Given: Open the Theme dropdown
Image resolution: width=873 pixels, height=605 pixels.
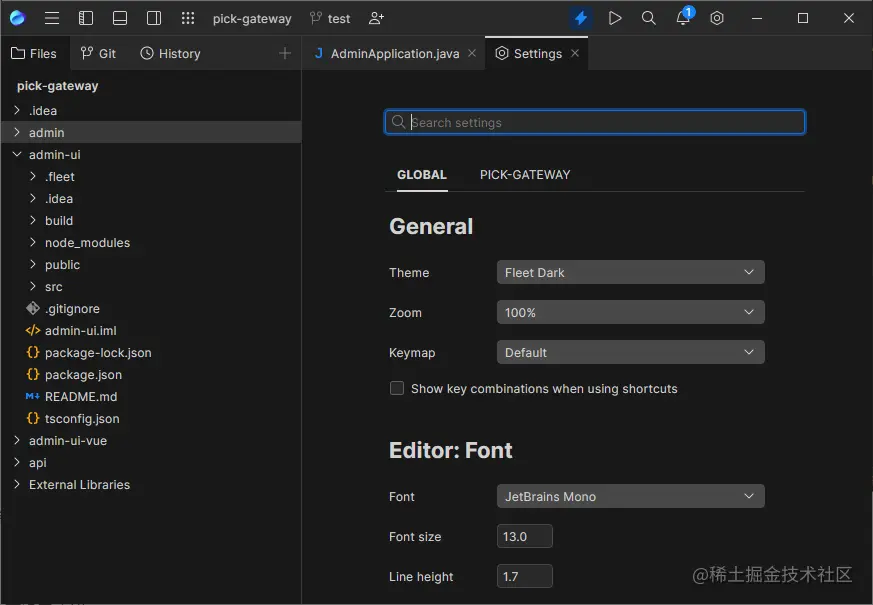Looking at the screenshot, I should tap(630, 272).
